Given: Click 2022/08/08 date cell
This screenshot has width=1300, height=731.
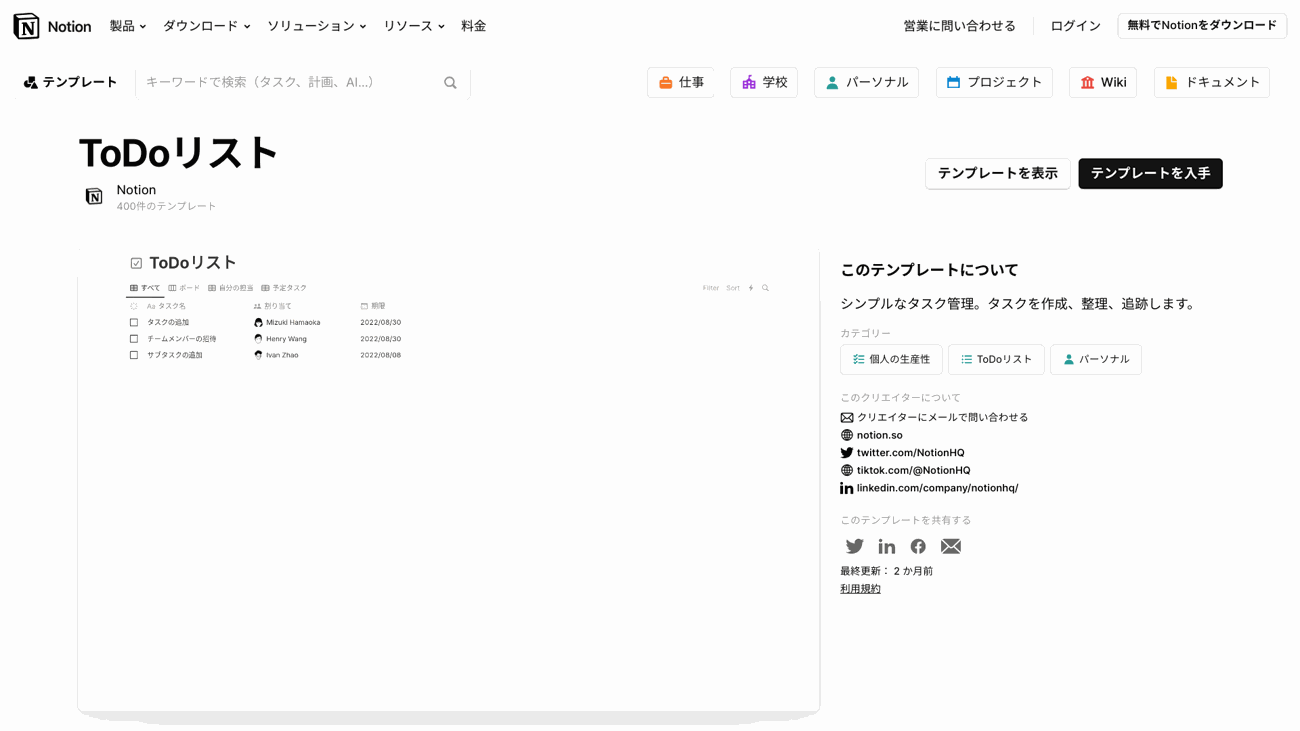Looking at the screenshot, I should pos(380,355).
